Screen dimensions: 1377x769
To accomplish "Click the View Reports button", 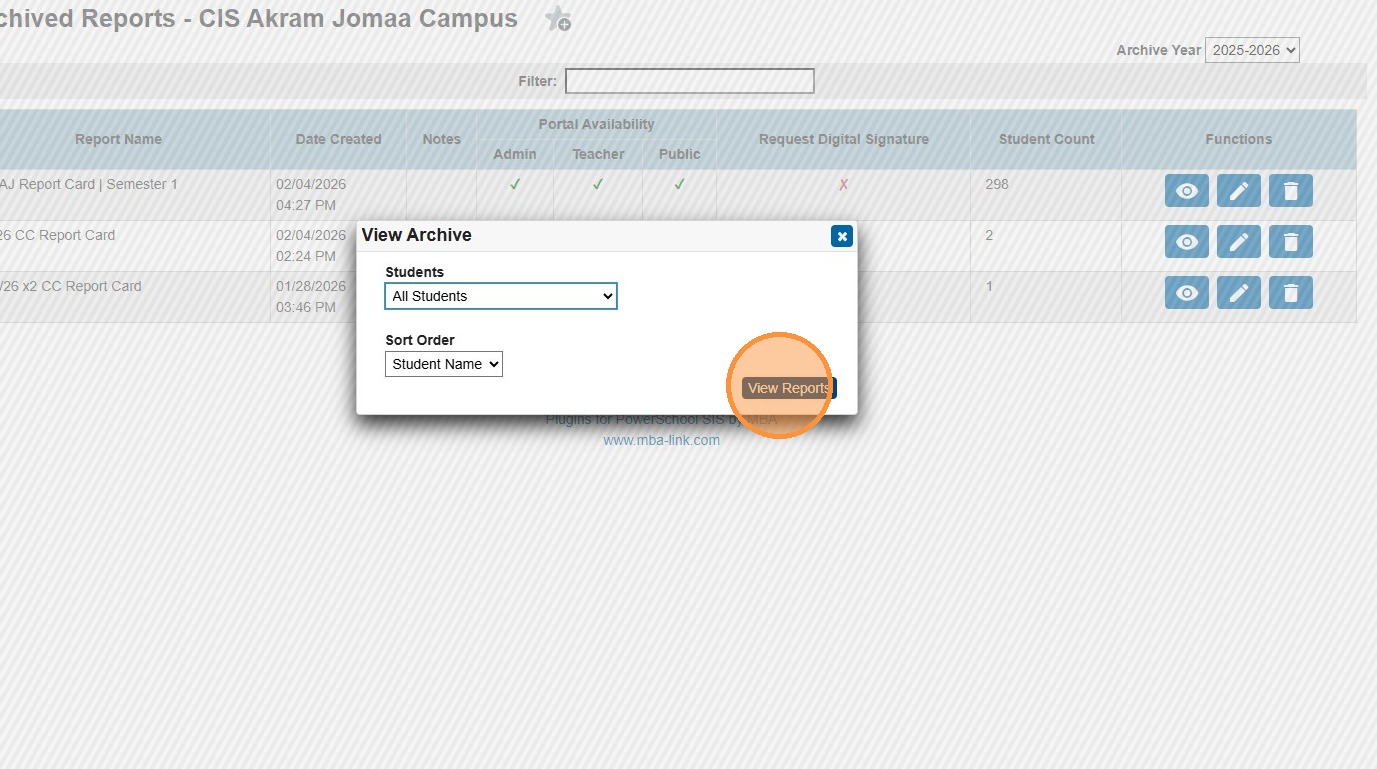I will coord(789,388).
